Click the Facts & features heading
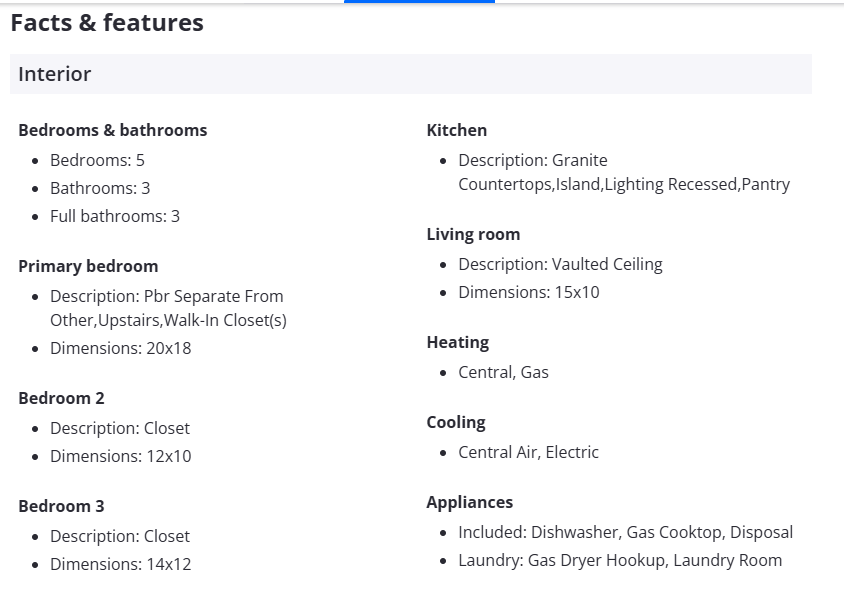The height and width of the screenshot is (591, 844). click(107, 23)
